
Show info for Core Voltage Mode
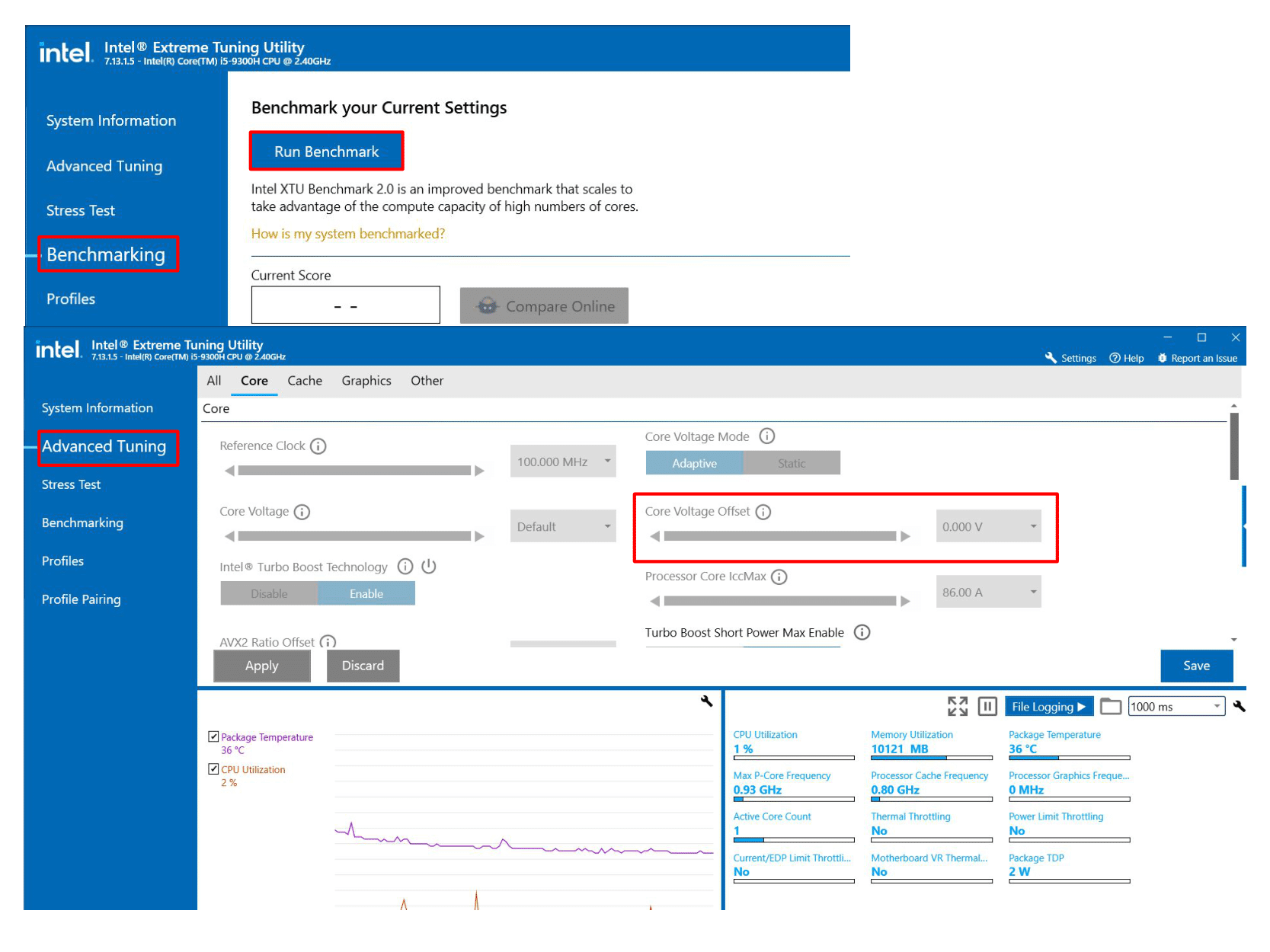(767, 436)
